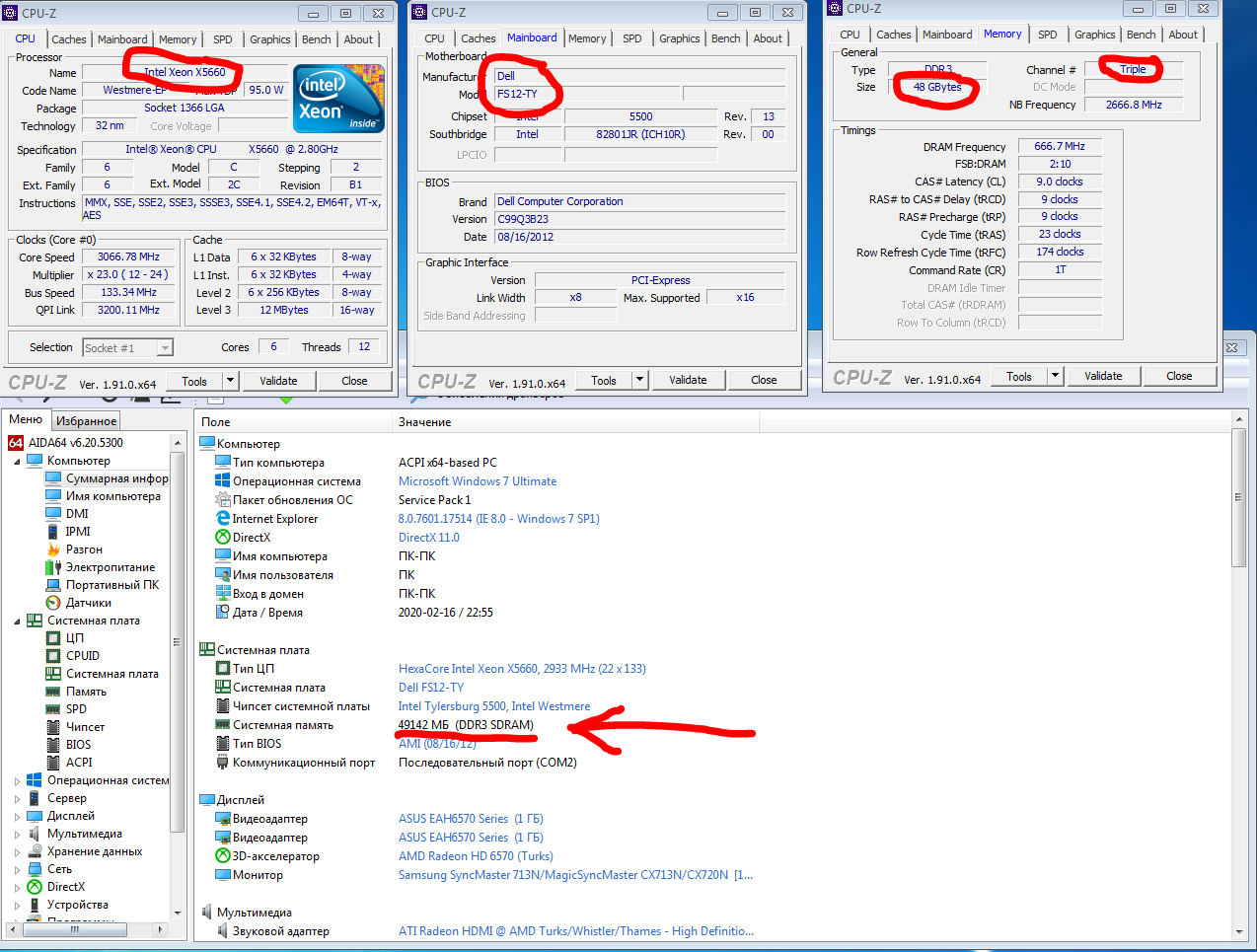The height and width of the screenshot is (952, 1257).
Task: Expand the DirectX tree node
Action: [x=17, y=888]
